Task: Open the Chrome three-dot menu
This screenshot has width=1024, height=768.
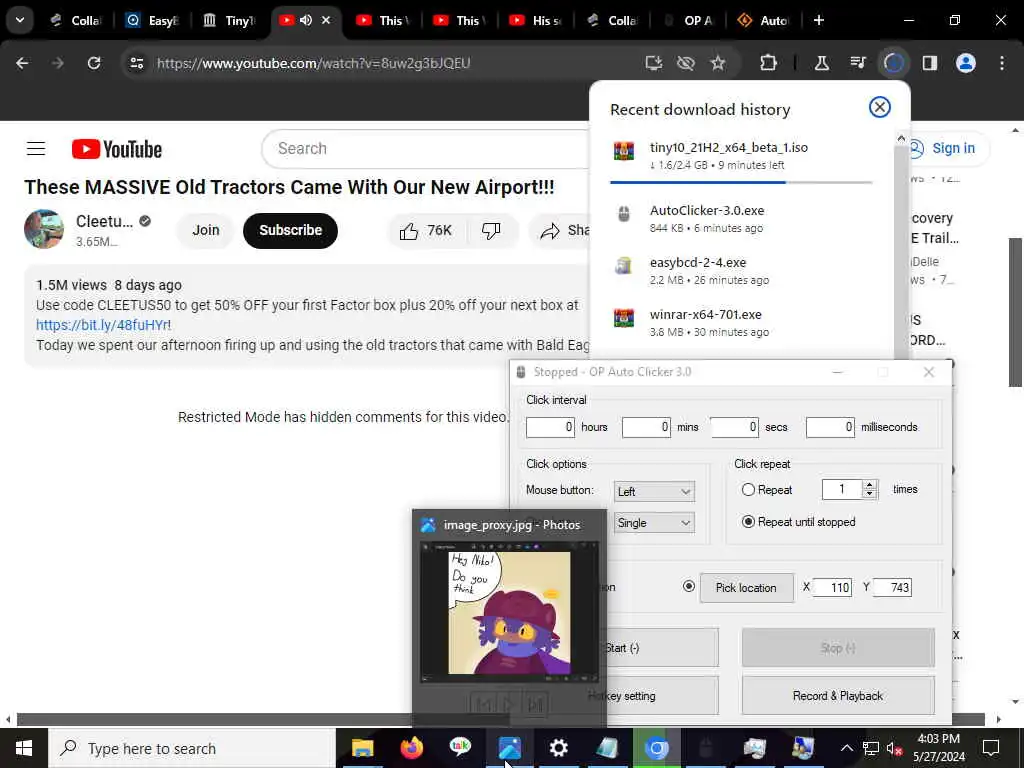Action: coord(1002,63)
